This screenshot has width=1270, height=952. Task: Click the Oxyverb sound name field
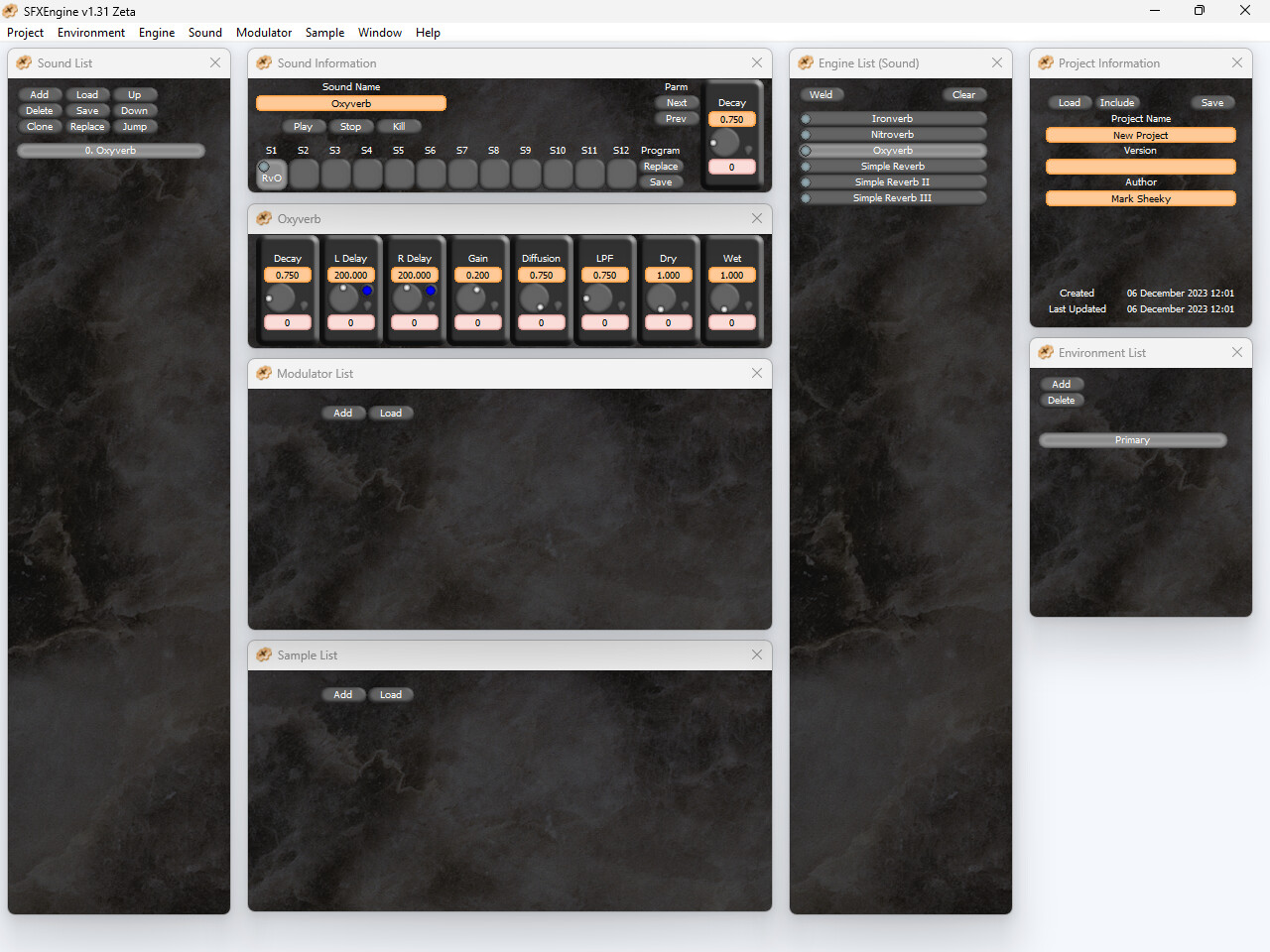(x=351, y=102)
